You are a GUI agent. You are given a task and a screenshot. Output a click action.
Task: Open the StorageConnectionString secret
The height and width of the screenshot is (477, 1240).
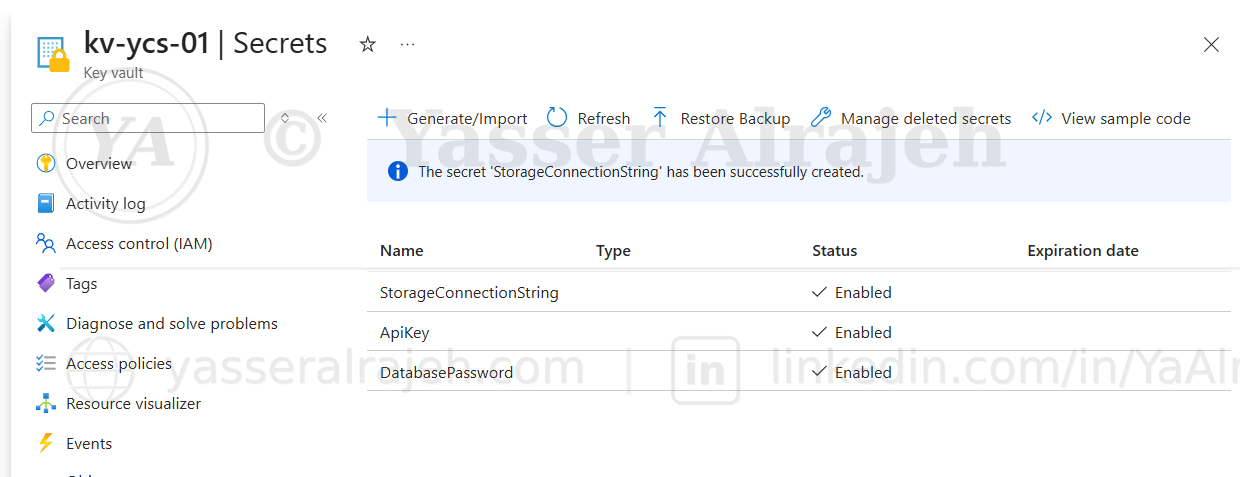tap(469, 293)
